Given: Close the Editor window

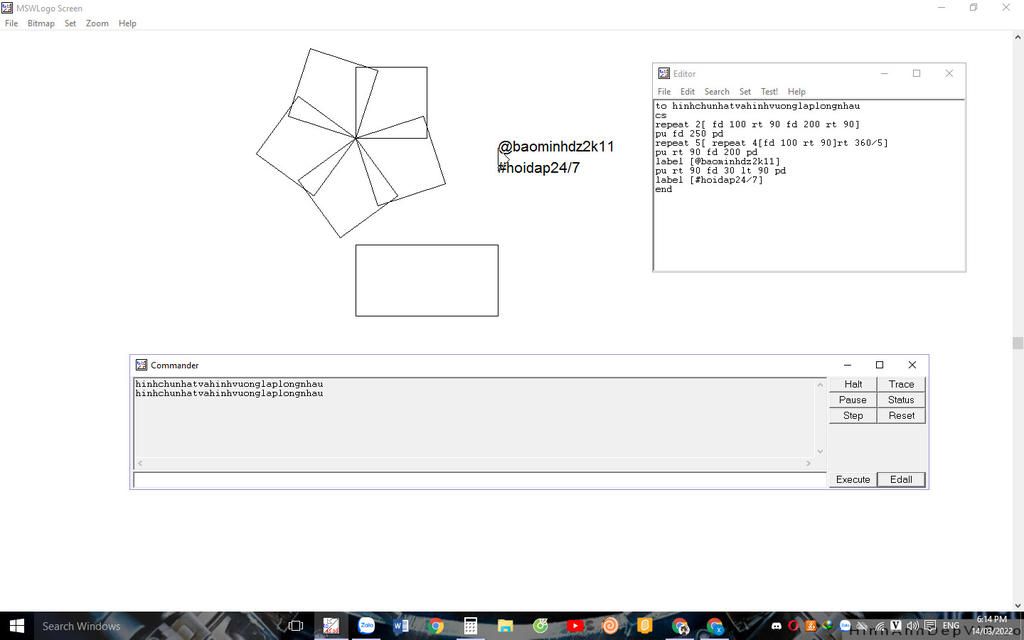Looking at the screenshot, I should click(x=949, y=73).
